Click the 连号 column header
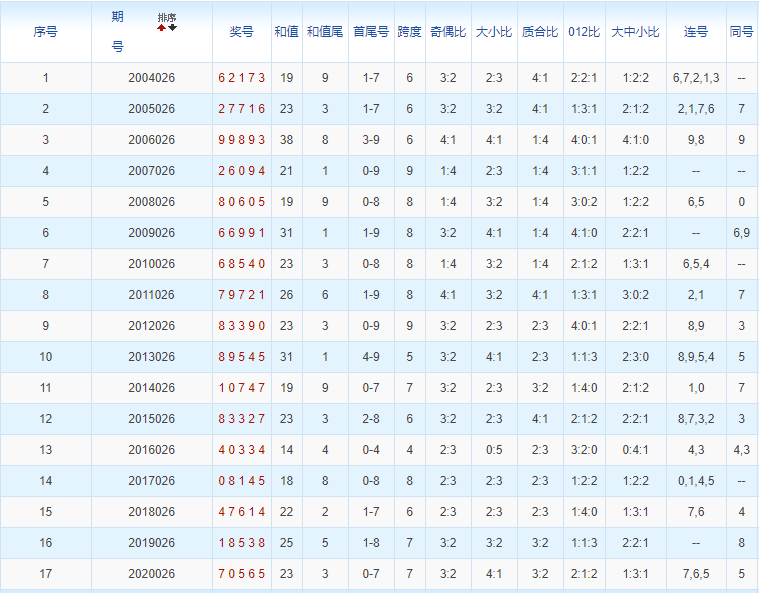This screenshot has width=759, height=593. click(x=696, y=32)
